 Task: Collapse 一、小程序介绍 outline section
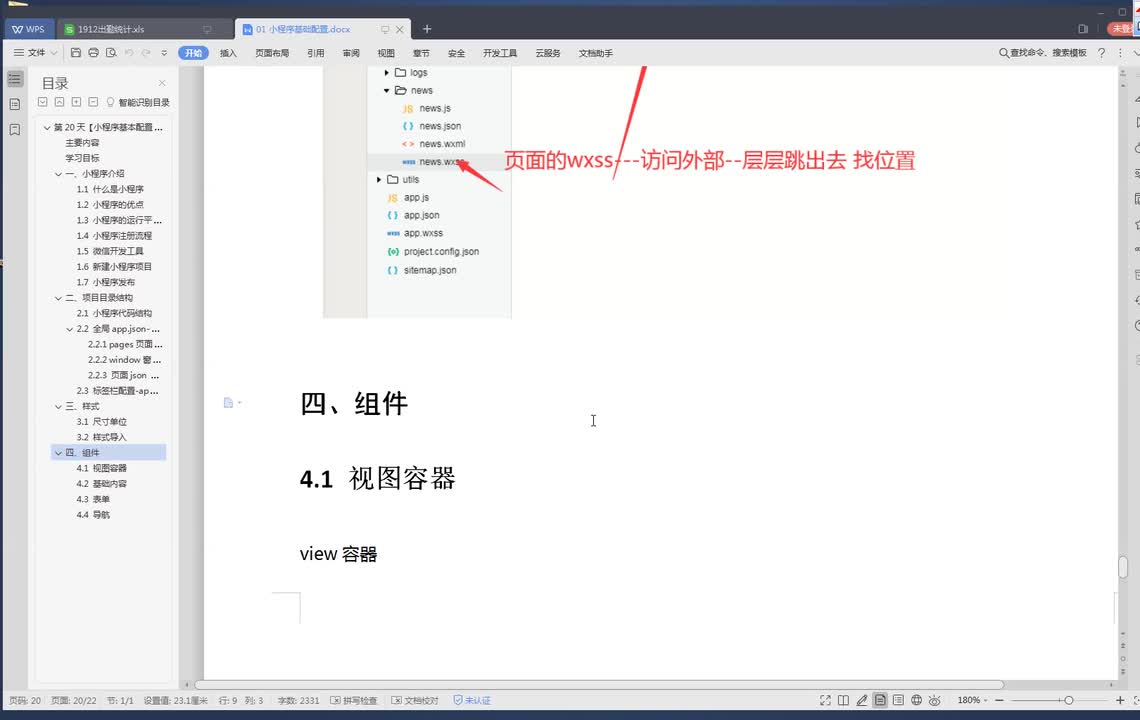coord(58,174)
